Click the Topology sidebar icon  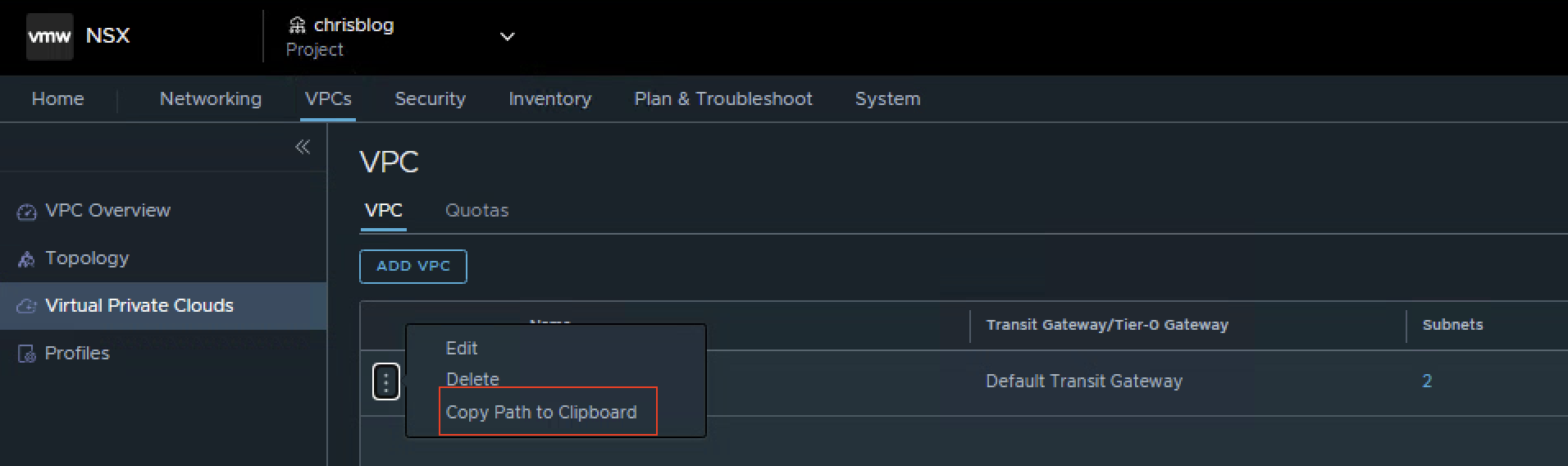coord(26,259)
